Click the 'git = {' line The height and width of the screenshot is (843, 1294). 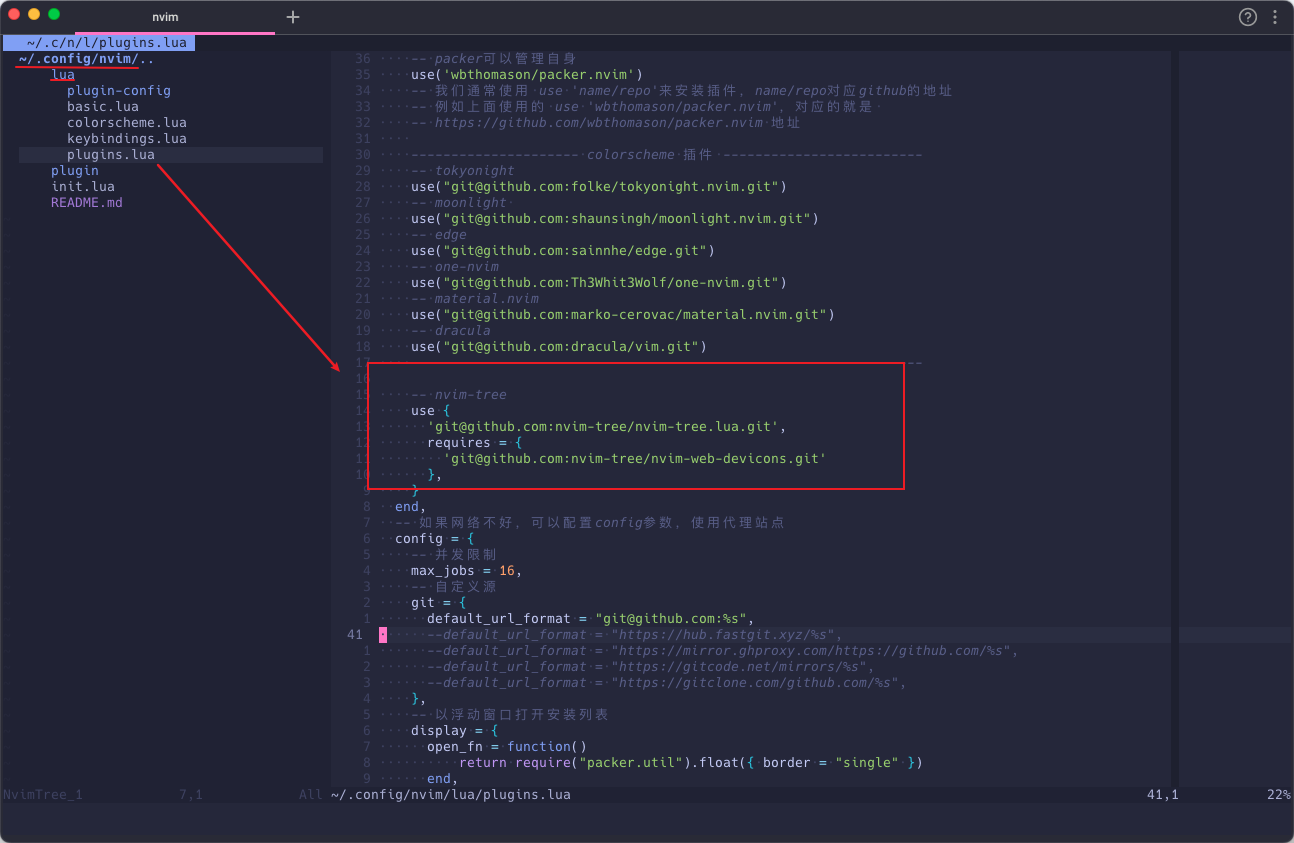[439, 603]
